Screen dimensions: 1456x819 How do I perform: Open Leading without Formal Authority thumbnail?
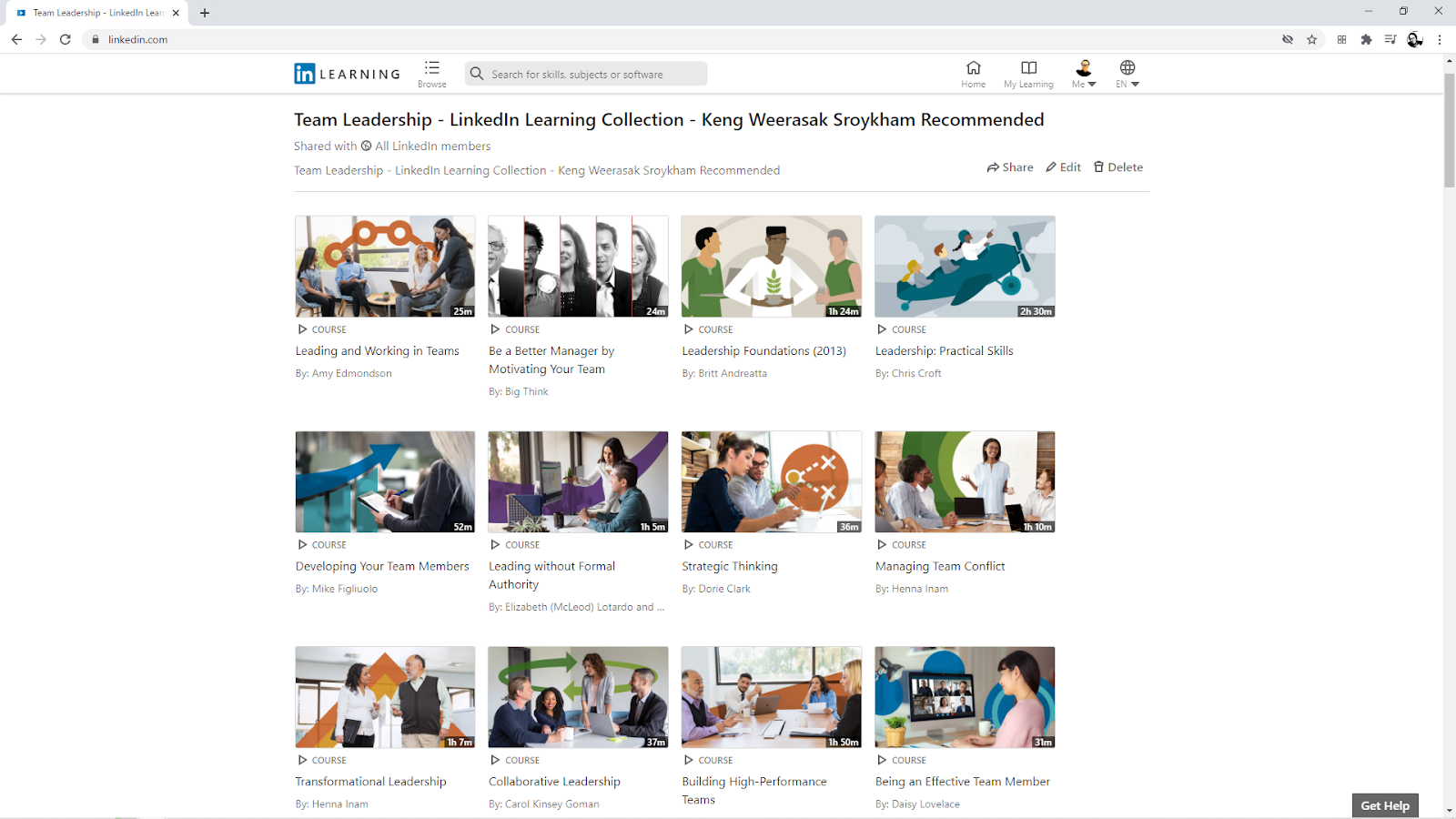(578, 482)
